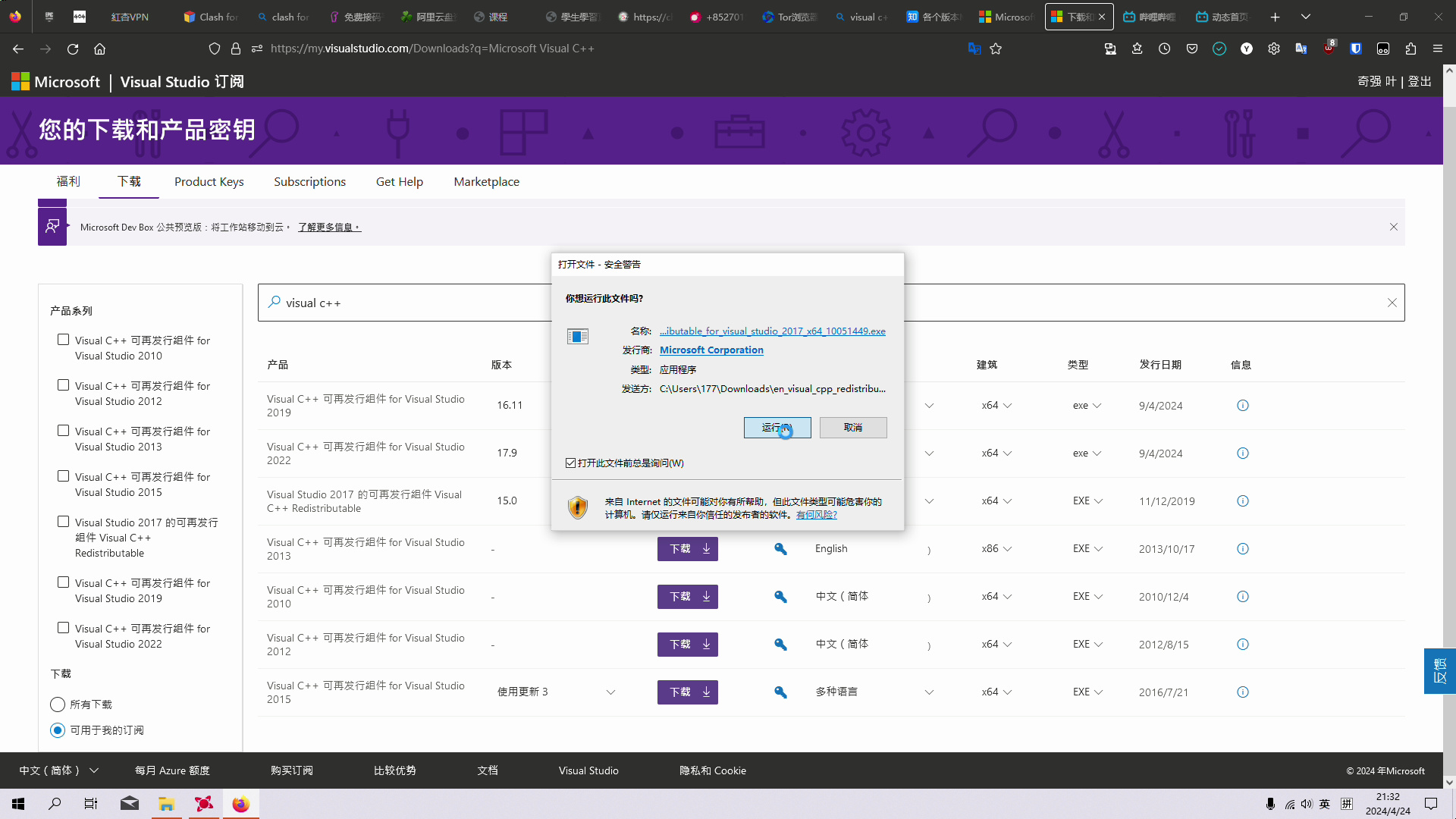Open info icon for 11/12/2019 row

[1242, 501]
